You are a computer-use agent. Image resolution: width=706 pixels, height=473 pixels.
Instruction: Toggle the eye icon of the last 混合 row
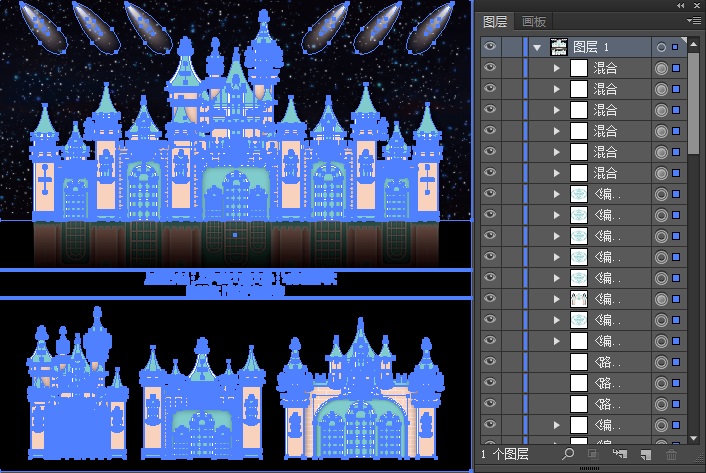click(x=490, y=172)
